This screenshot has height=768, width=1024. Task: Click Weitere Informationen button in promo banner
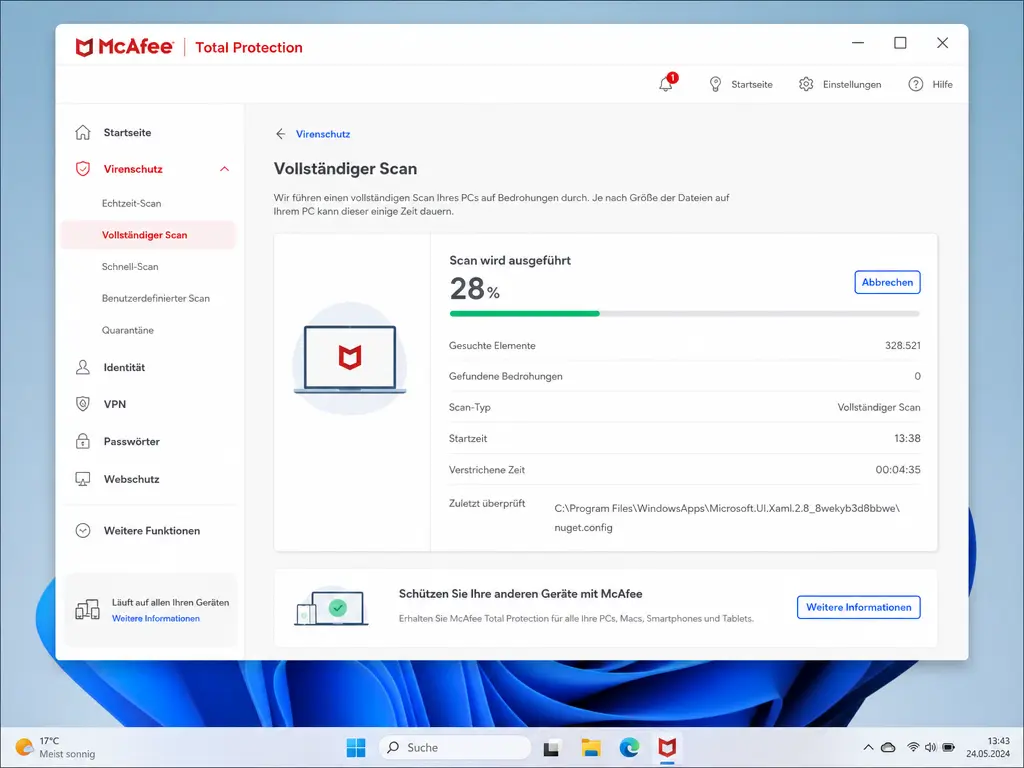[858, 607]
